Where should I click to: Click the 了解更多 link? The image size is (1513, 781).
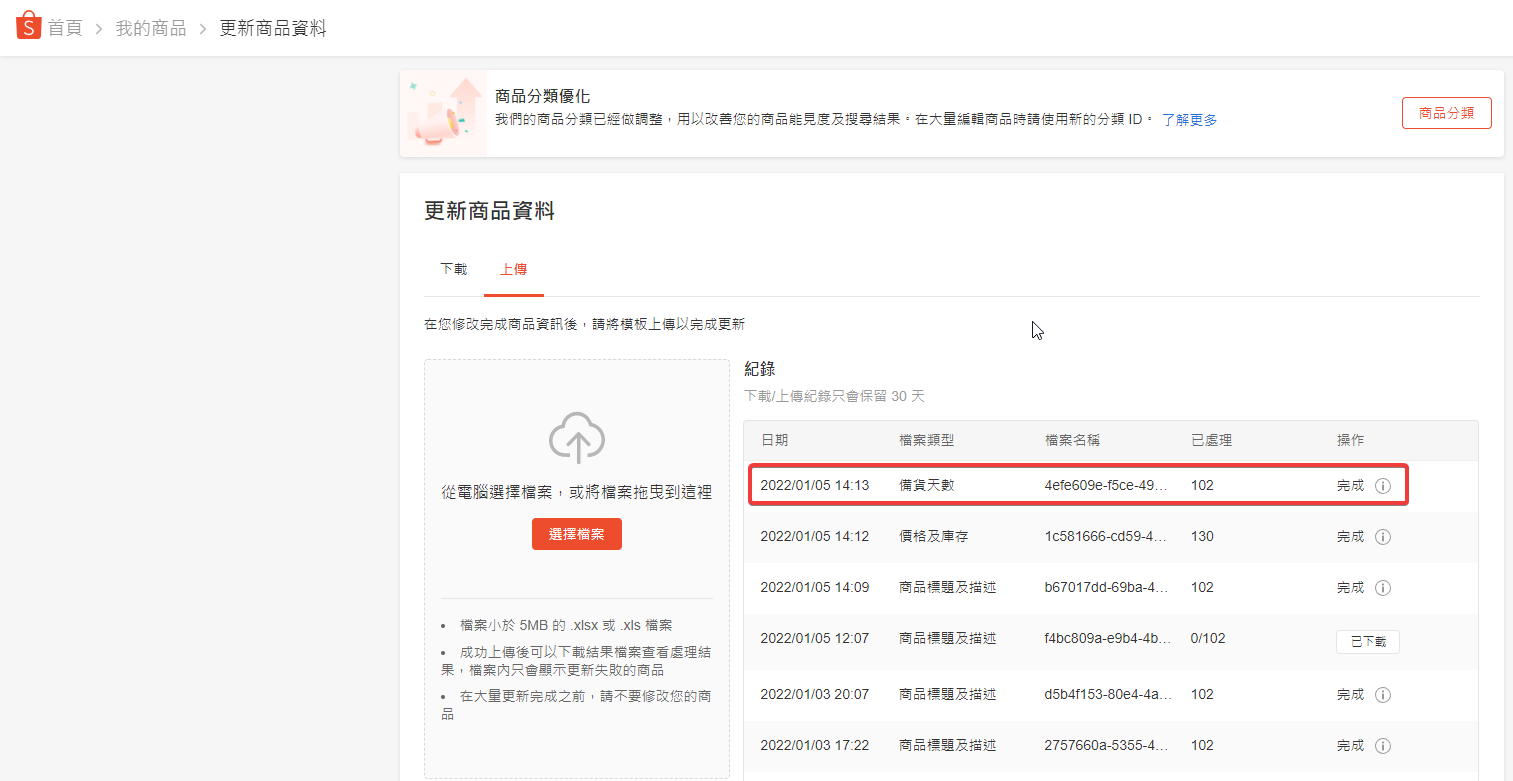coord(1189,120)
